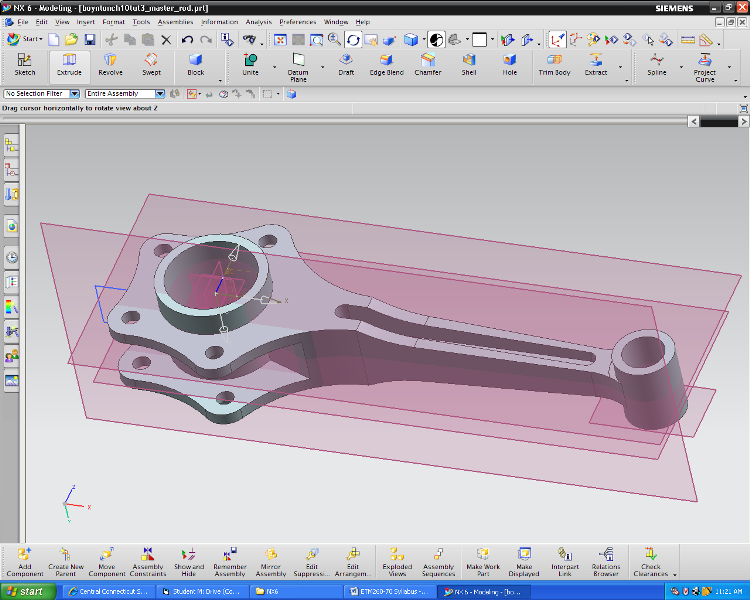This screenshot has width=750, height=600.
Task: Select the Hole feature tool
Action: [x=510, y=65]
